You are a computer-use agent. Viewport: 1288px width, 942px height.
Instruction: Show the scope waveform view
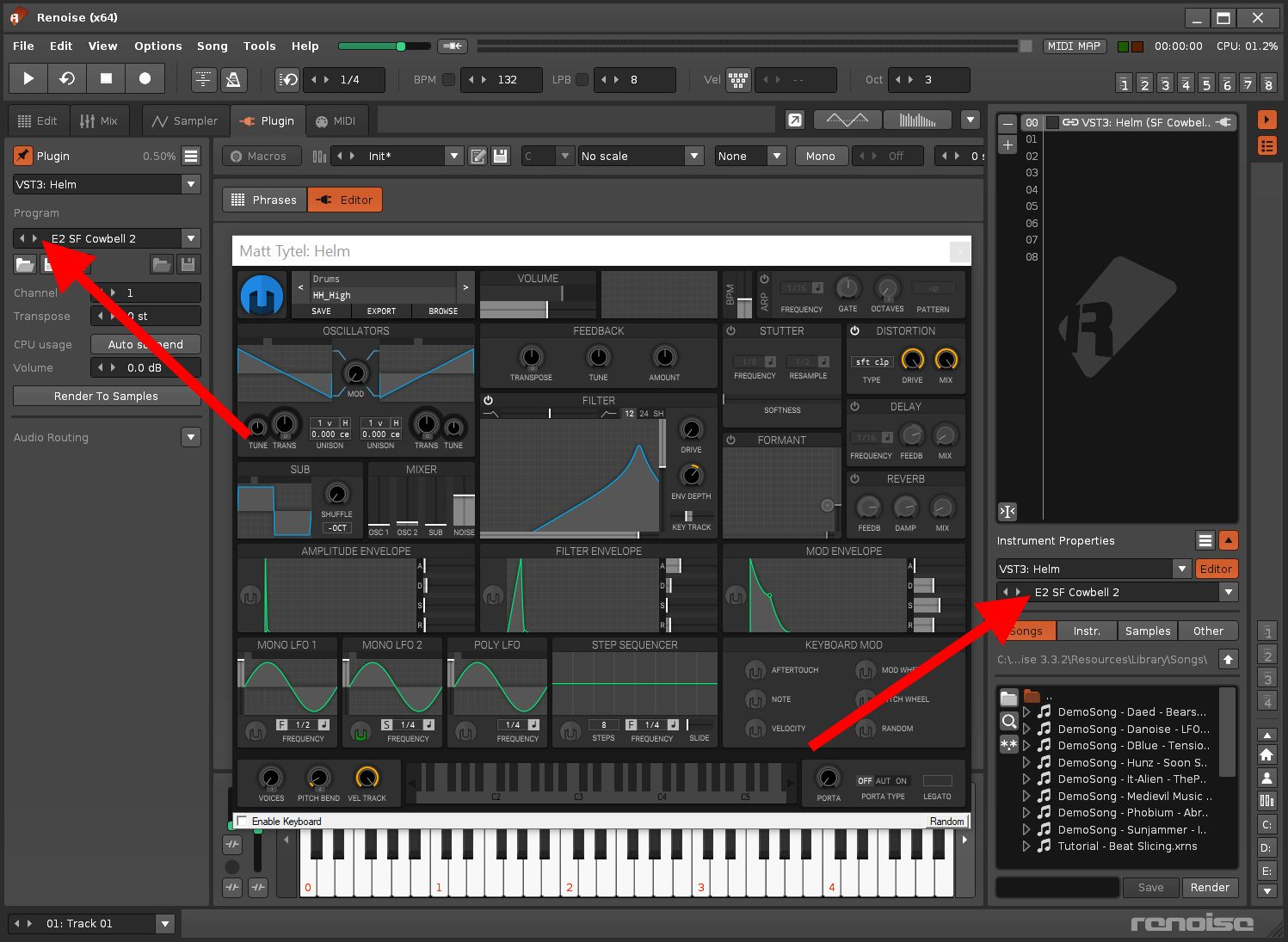847,120
